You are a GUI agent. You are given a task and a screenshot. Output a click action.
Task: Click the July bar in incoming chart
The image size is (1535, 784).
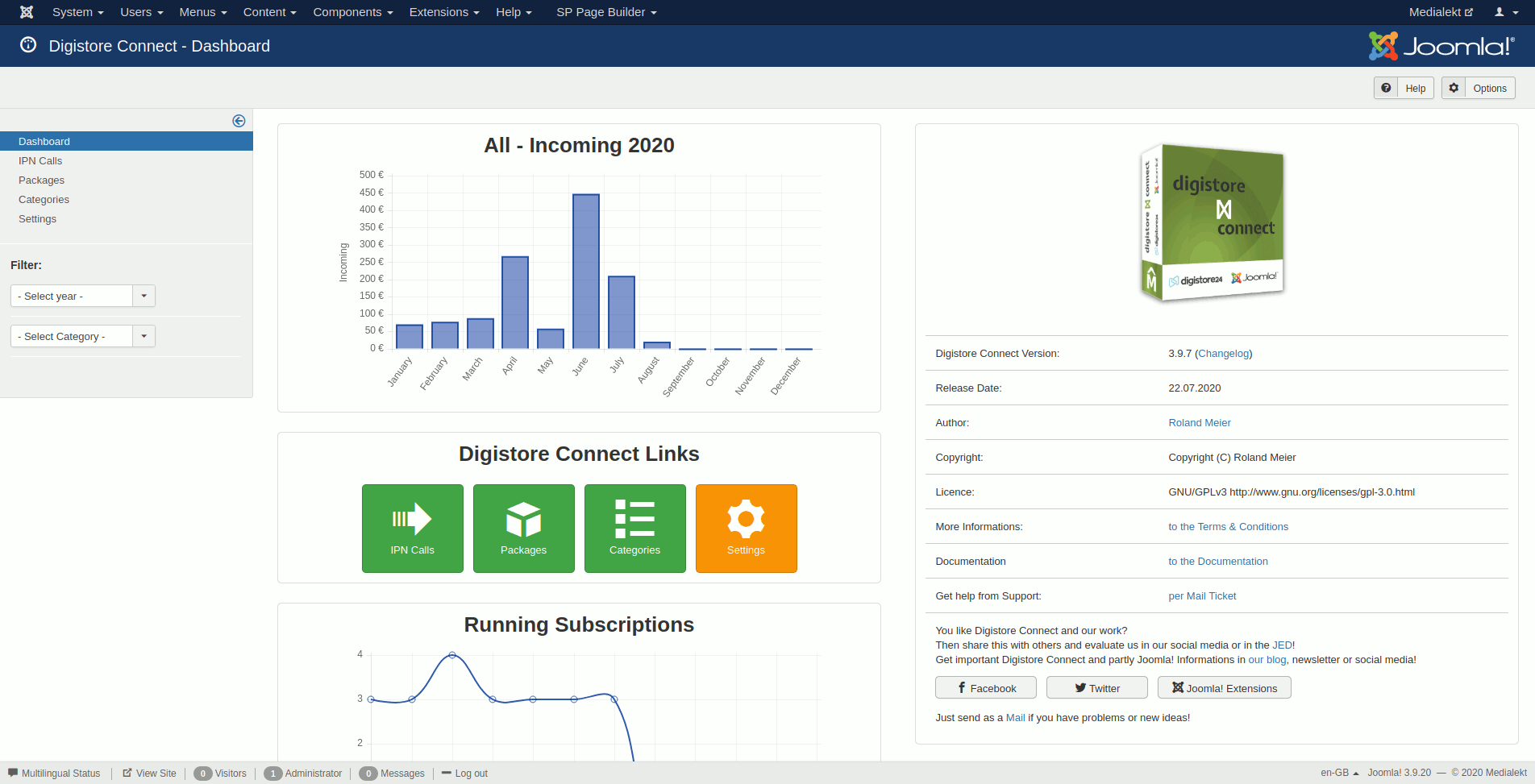(622, 313)
